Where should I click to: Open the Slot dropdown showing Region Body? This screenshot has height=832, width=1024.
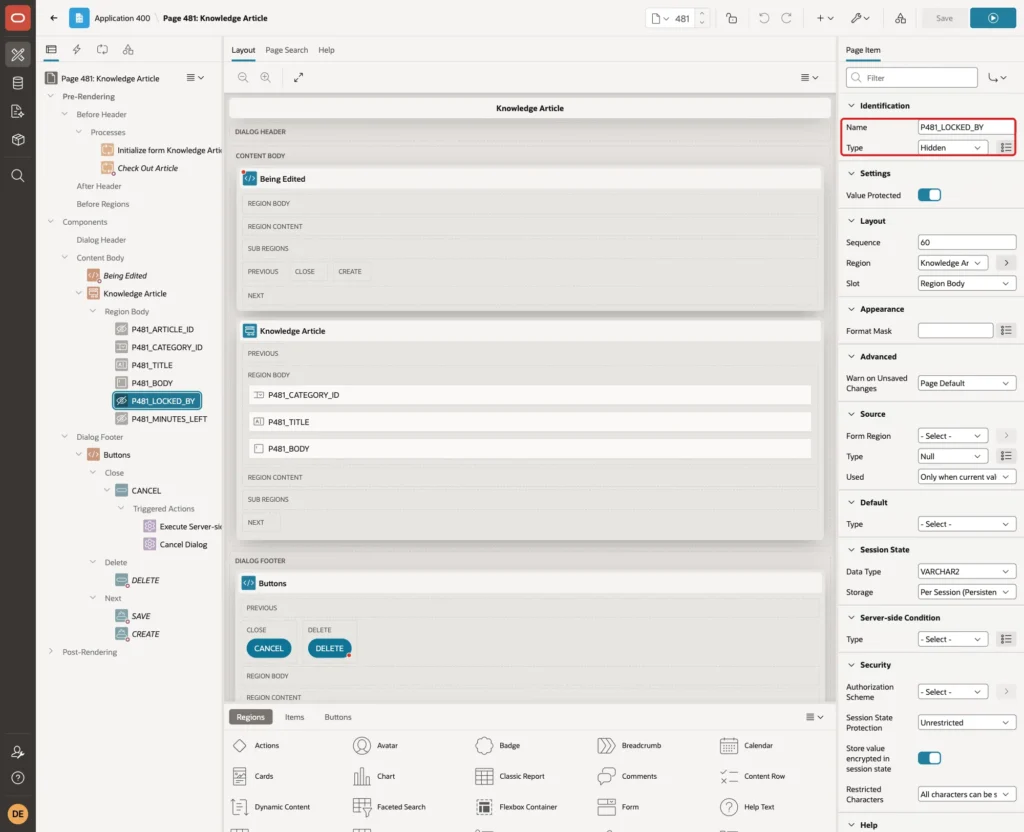(966, 283)
